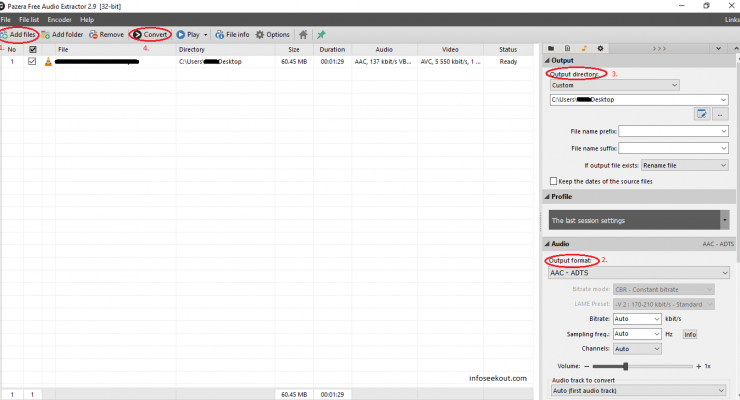
Task: Open the If output file exists dropdown
Action: tap(684, 166)
